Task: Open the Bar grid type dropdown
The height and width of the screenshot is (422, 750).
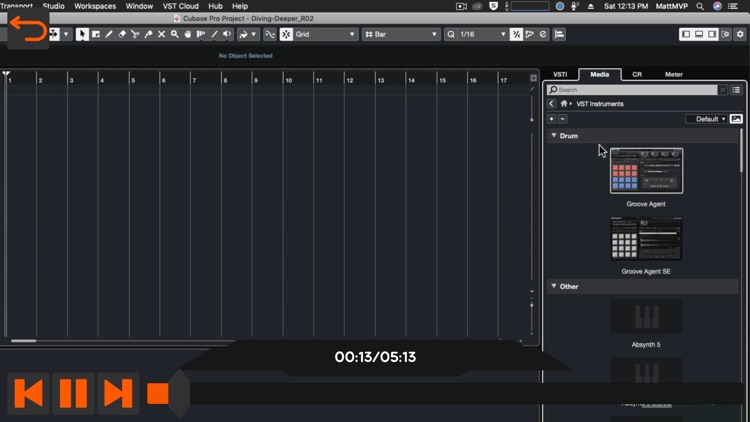Action: 401,34
